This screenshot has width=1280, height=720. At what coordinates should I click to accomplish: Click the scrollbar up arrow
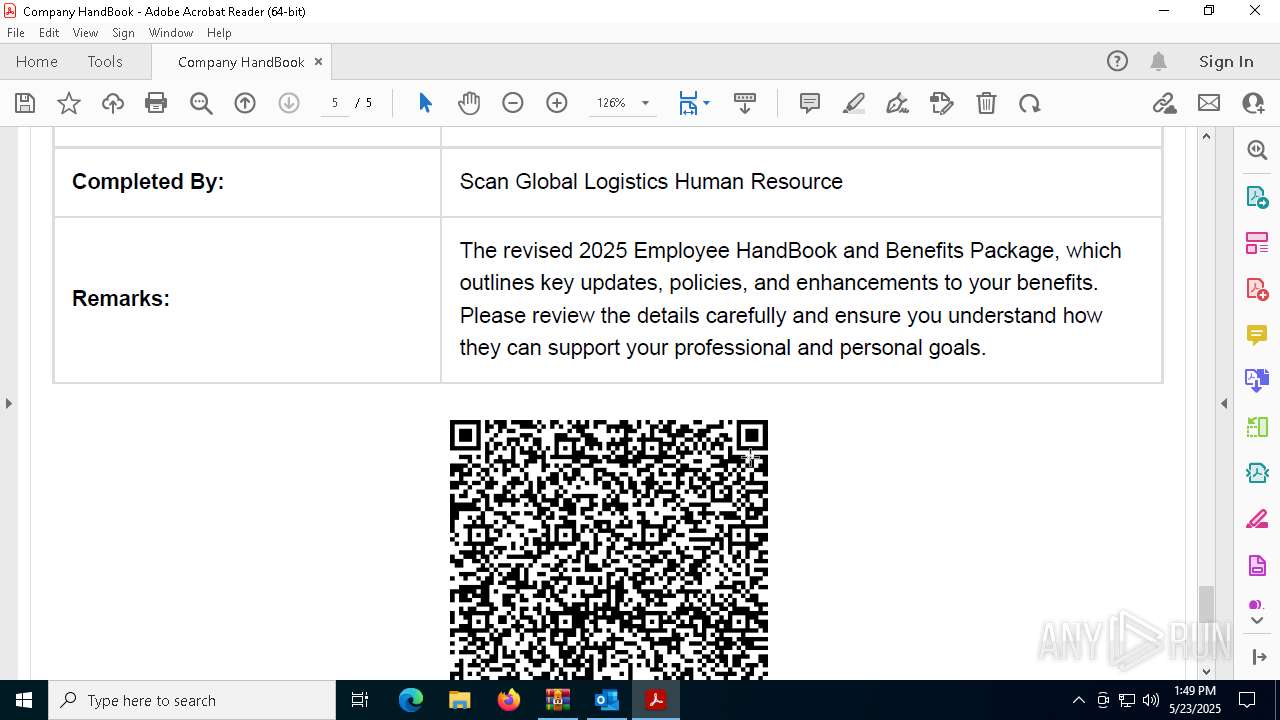coord(1206,136)
